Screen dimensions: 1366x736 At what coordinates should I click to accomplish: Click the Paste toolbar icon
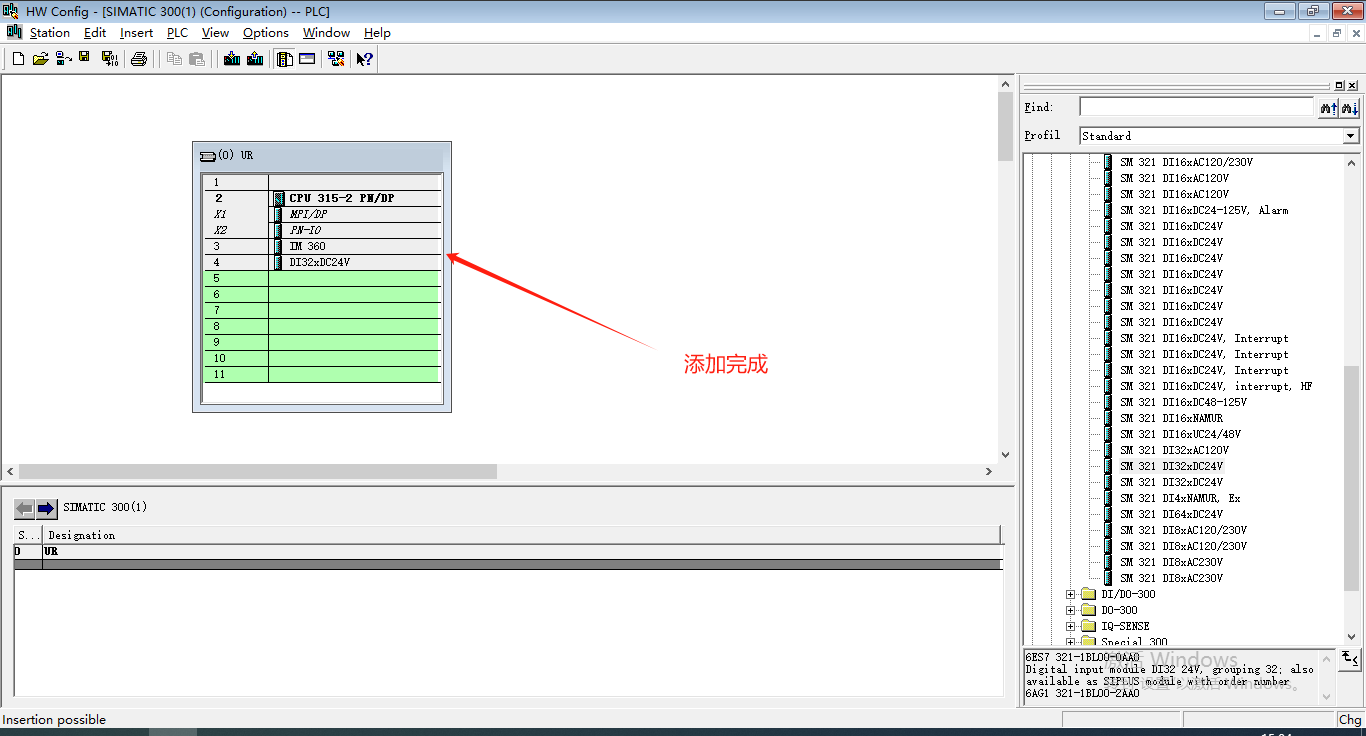[197, 59]
